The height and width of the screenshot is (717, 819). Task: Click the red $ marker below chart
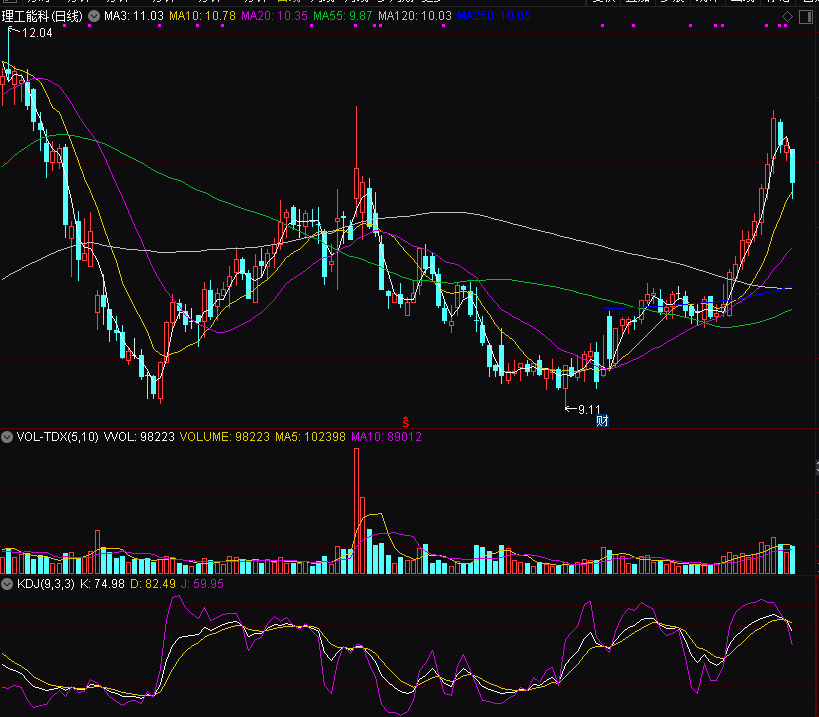tap(406, 421)
